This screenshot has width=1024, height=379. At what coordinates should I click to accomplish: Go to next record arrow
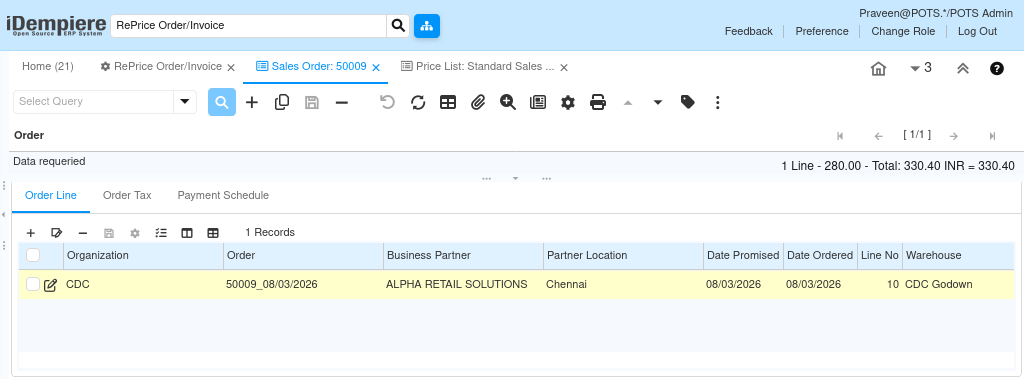click(x=954, y=136)
